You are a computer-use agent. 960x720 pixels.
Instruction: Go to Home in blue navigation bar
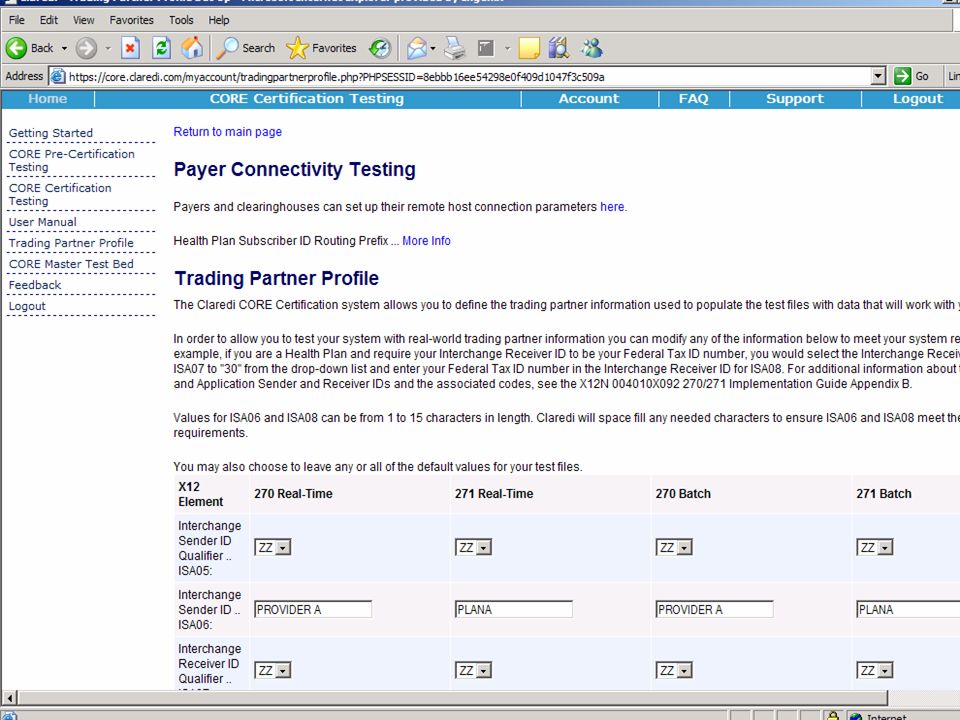(48, 99)
